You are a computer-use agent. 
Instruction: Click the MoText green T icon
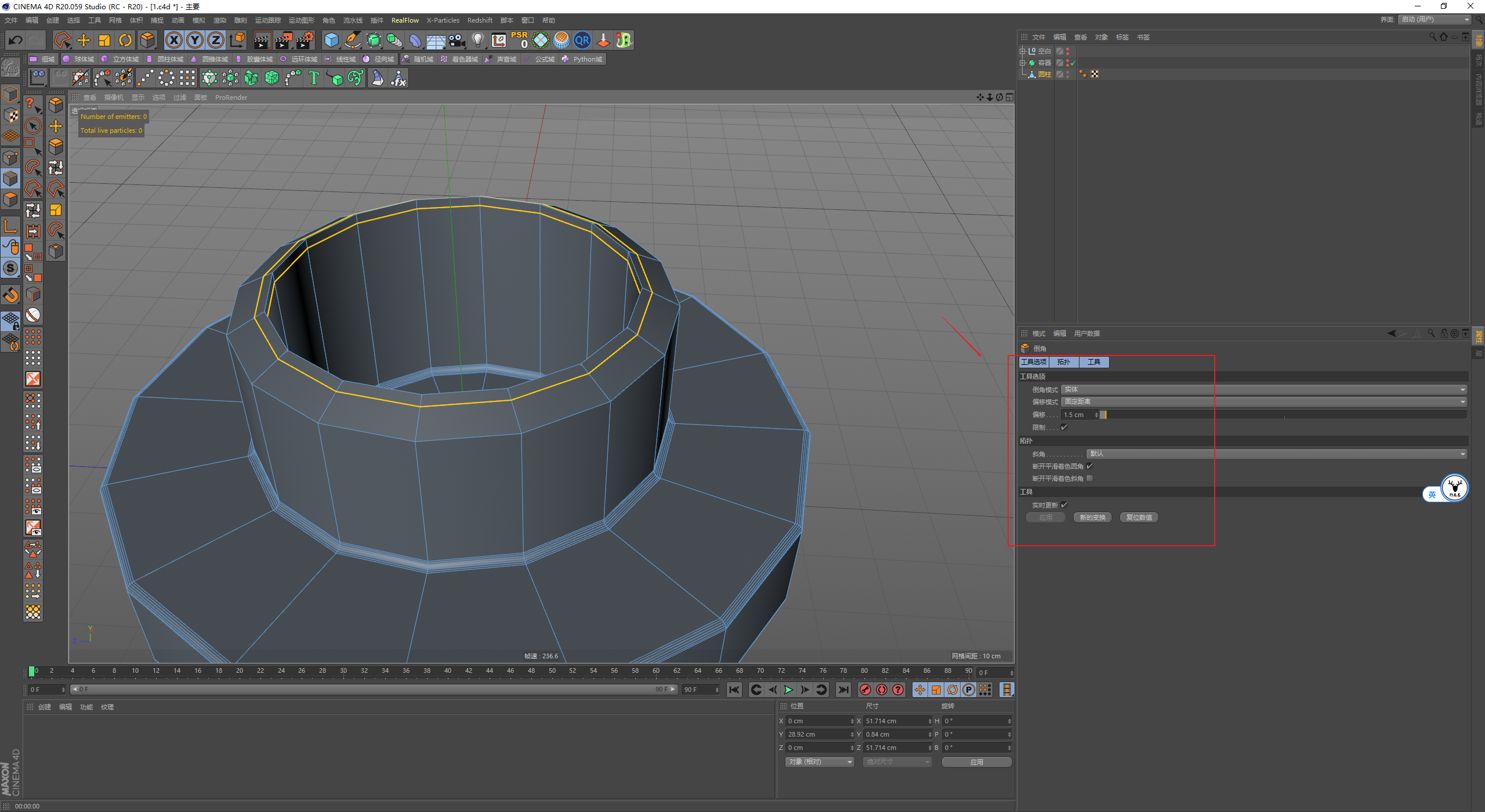(x=314, y=78)
